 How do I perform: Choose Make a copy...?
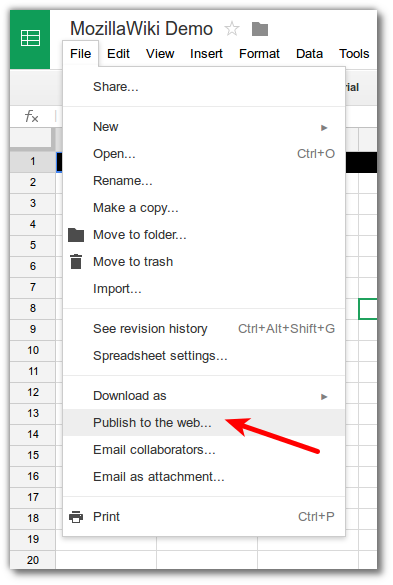point(204,208)
